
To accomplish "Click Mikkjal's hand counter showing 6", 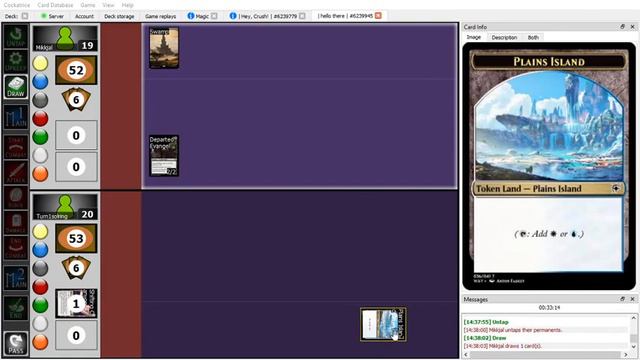I will [76, 100].
